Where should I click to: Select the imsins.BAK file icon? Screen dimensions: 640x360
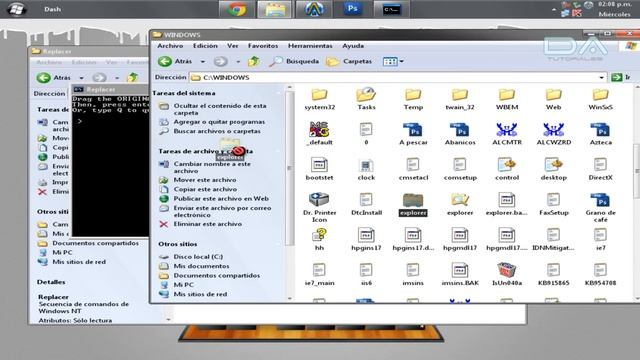[x=460, y=274]
